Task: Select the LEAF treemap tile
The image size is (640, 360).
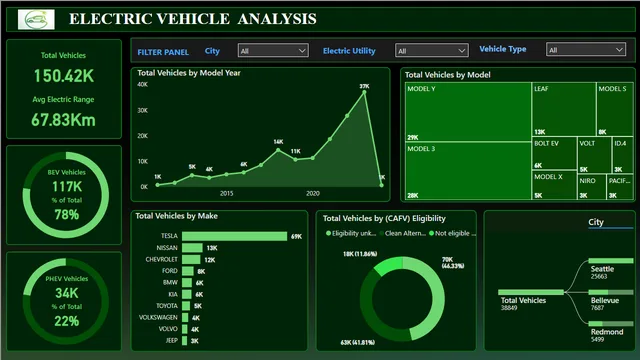Action: (564, 109)
